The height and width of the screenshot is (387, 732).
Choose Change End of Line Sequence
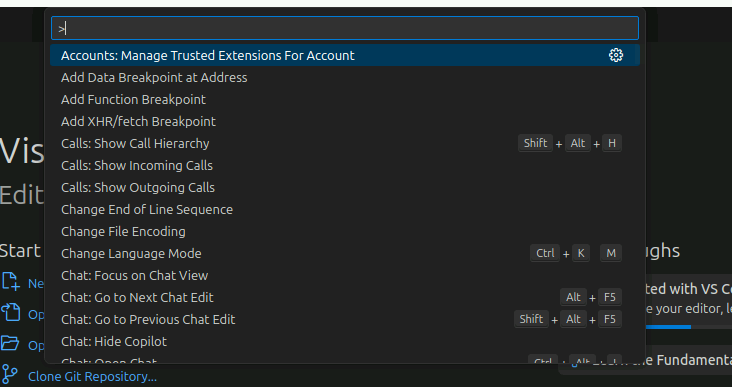[345, 209]
